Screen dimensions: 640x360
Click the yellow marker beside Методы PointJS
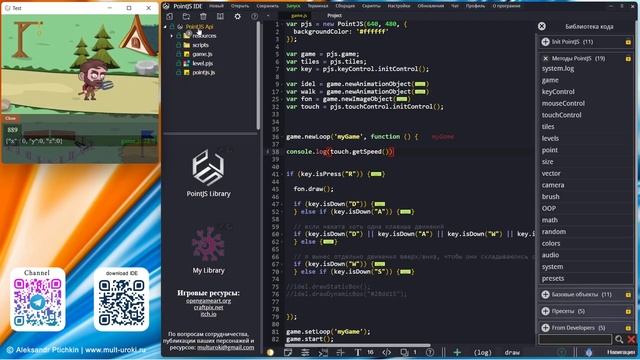628,59
